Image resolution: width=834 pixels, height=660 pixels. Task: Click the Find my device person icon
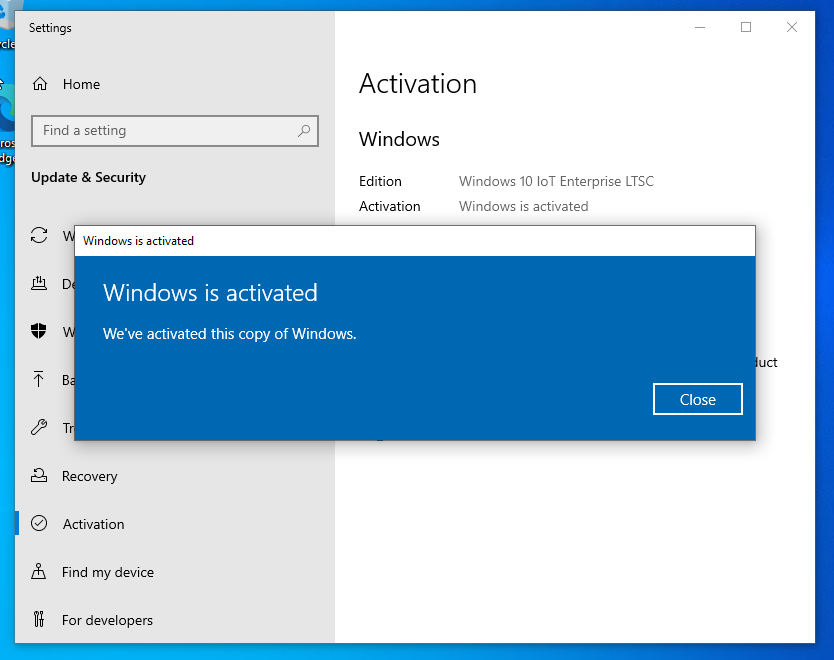point(39,572)
